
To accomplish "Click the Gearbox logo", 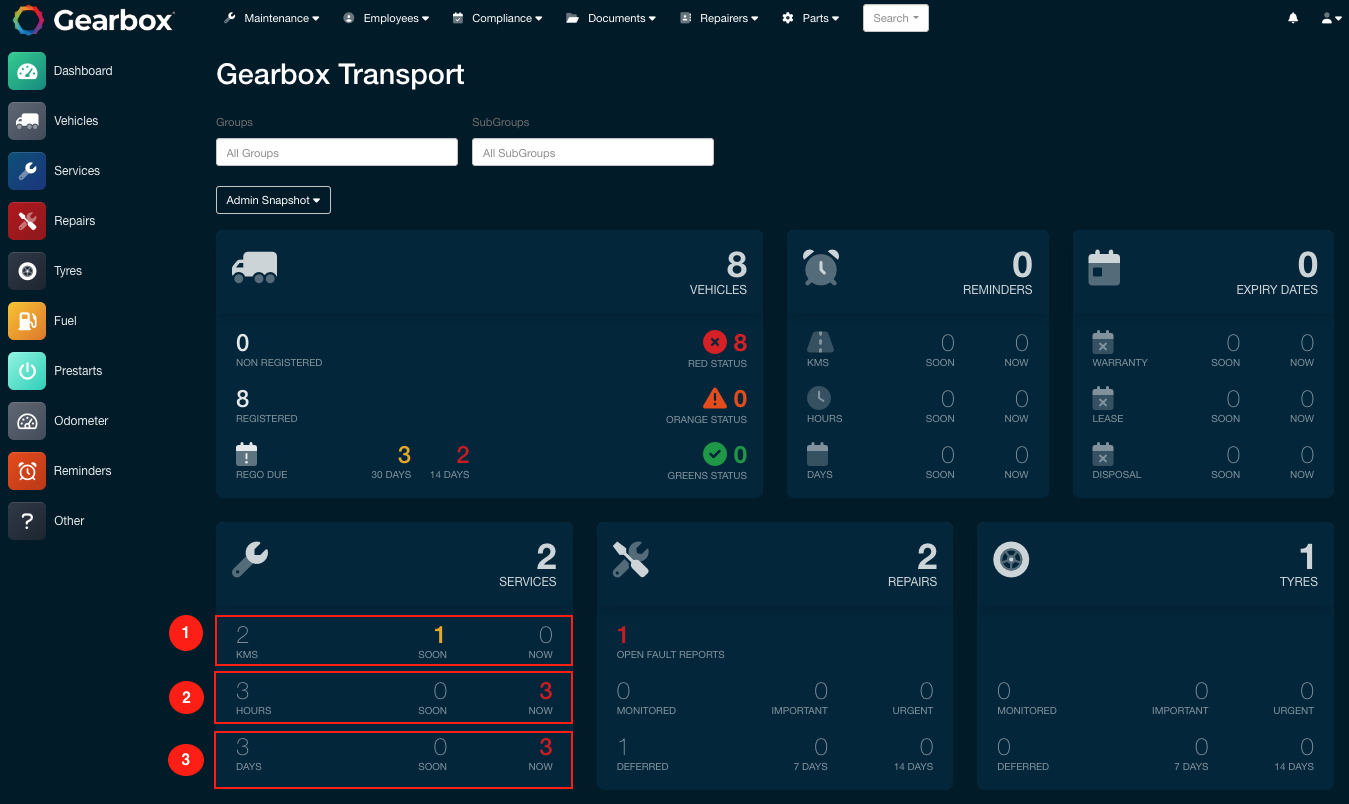I will [93, 19].
